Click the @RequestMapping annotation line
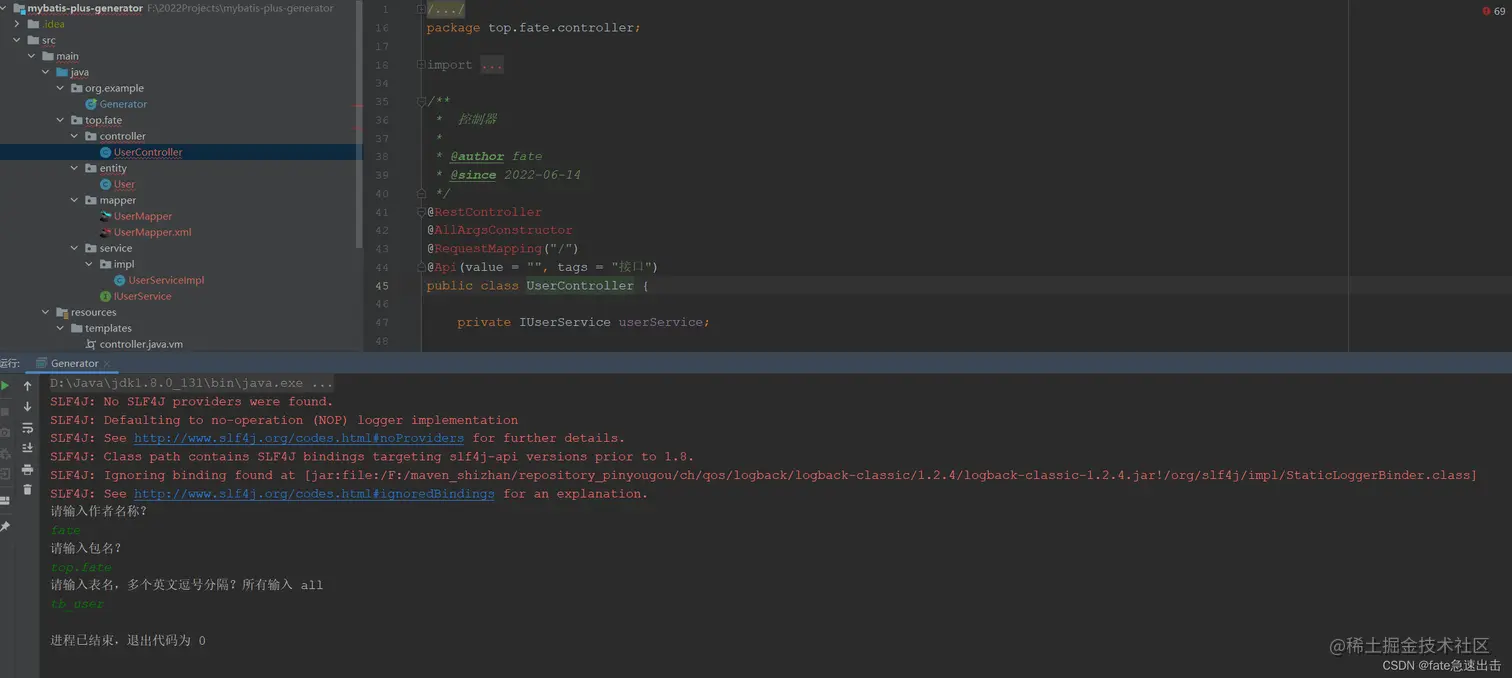1512x678 pixels. click(x=502, y=248)
